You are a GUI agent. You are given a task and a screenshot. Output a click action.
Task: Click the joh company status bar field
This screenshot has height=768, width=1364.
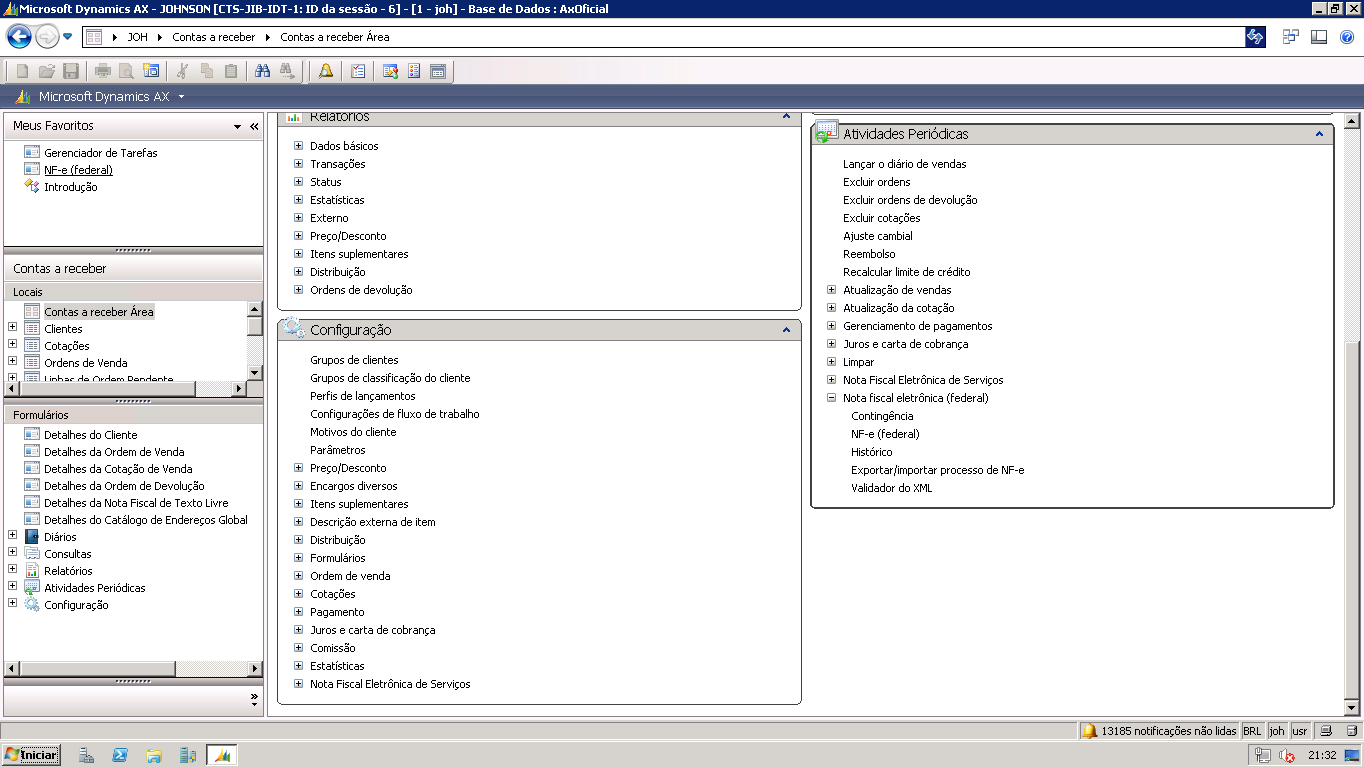(x=1277, y=731)
